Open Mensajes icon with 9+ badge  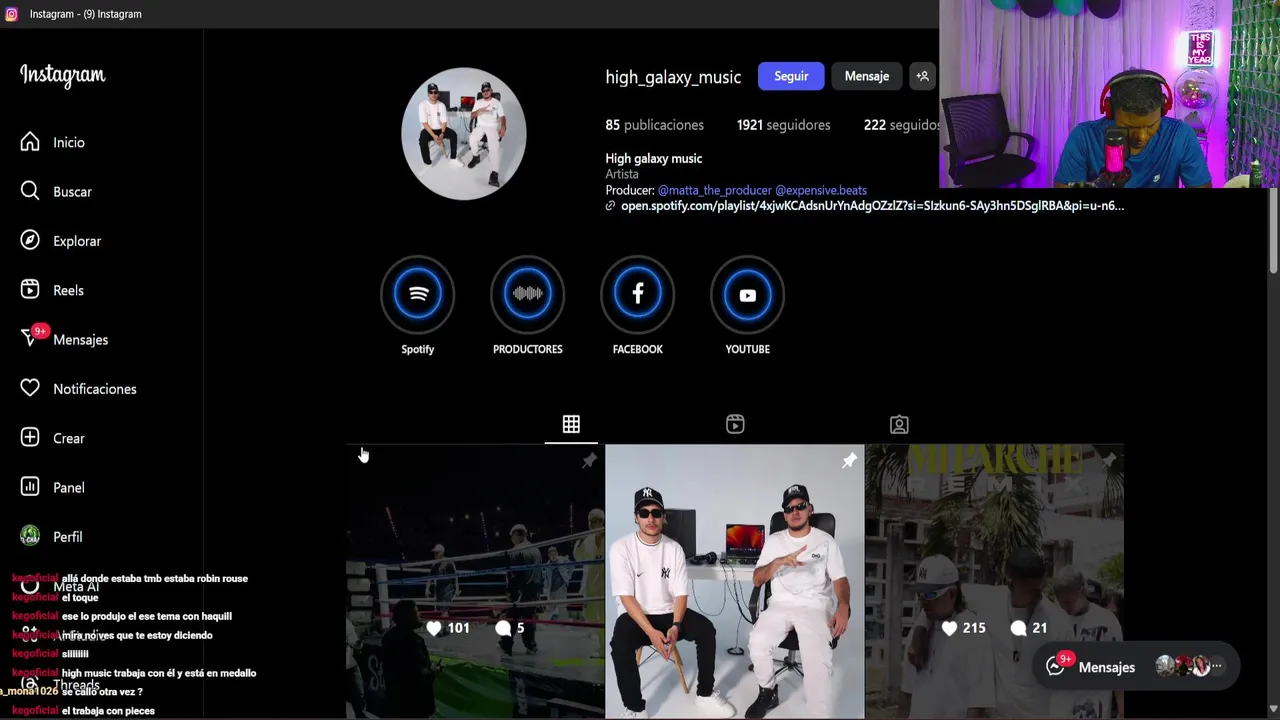(x=30, y=339)
